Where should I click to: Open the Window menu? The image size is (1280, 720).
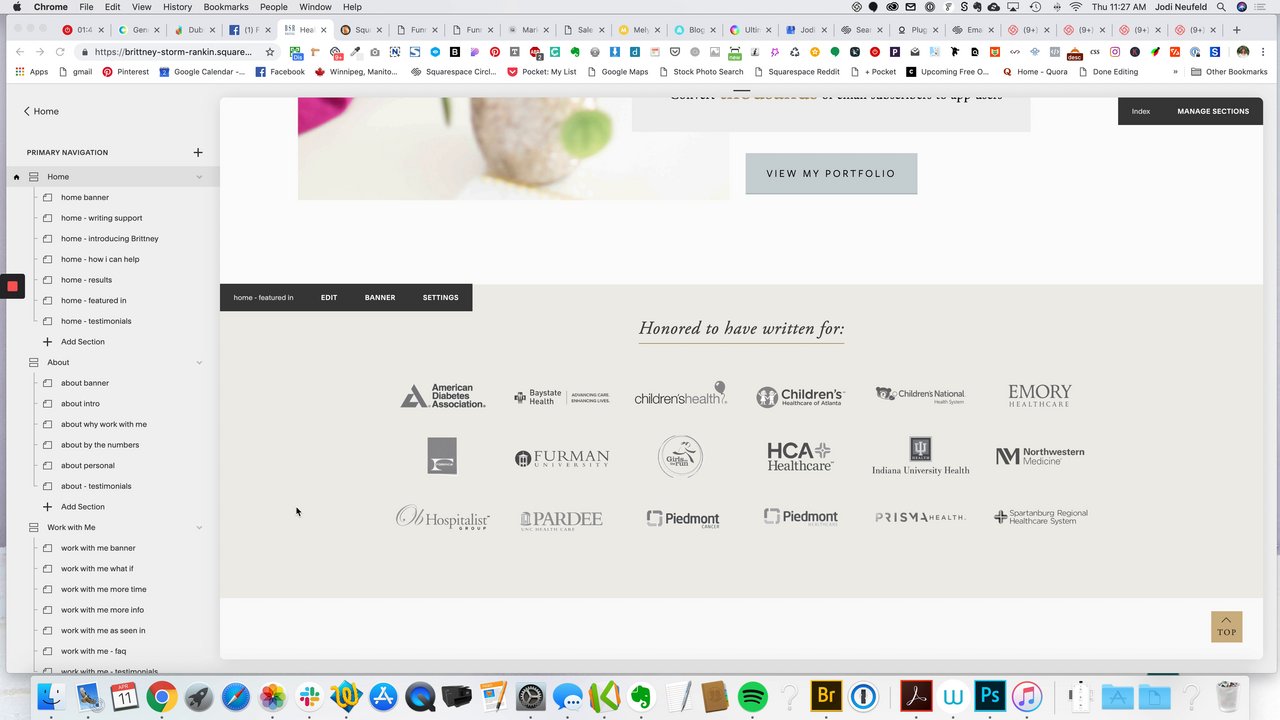tap(315, 7)
